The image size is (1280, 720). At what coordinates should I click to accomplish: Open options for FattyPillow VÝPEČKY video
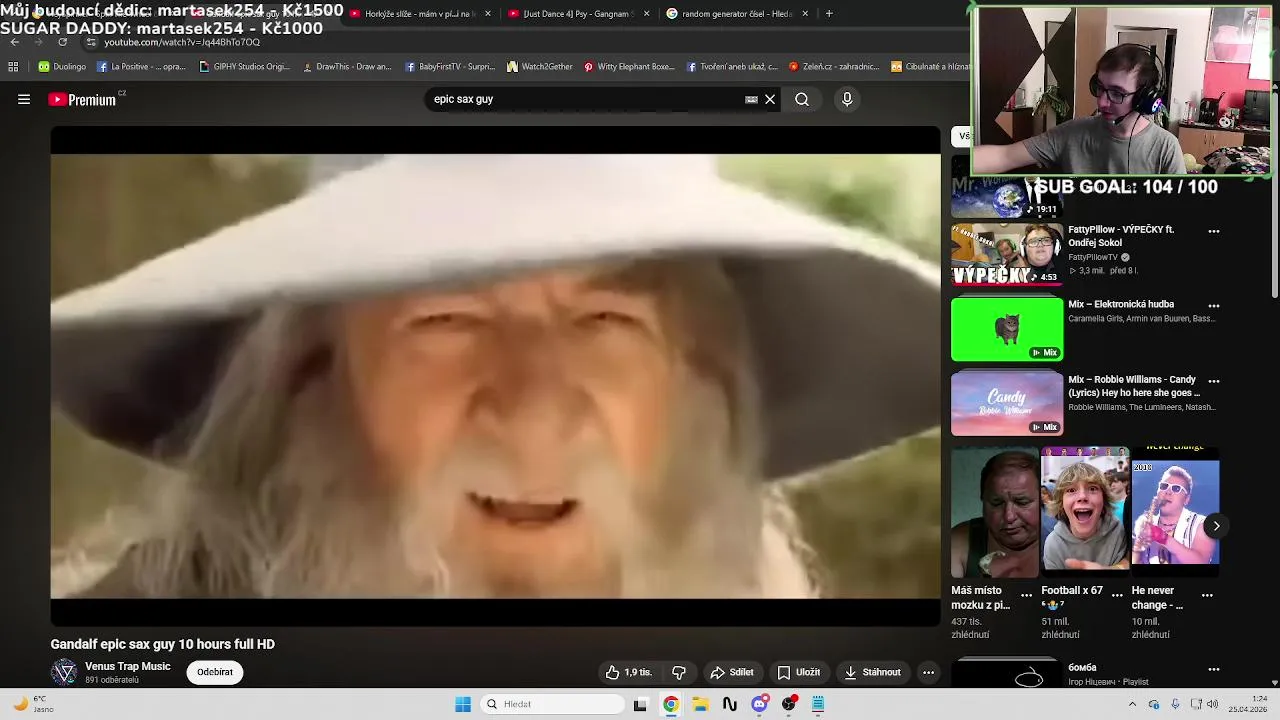1214,231
